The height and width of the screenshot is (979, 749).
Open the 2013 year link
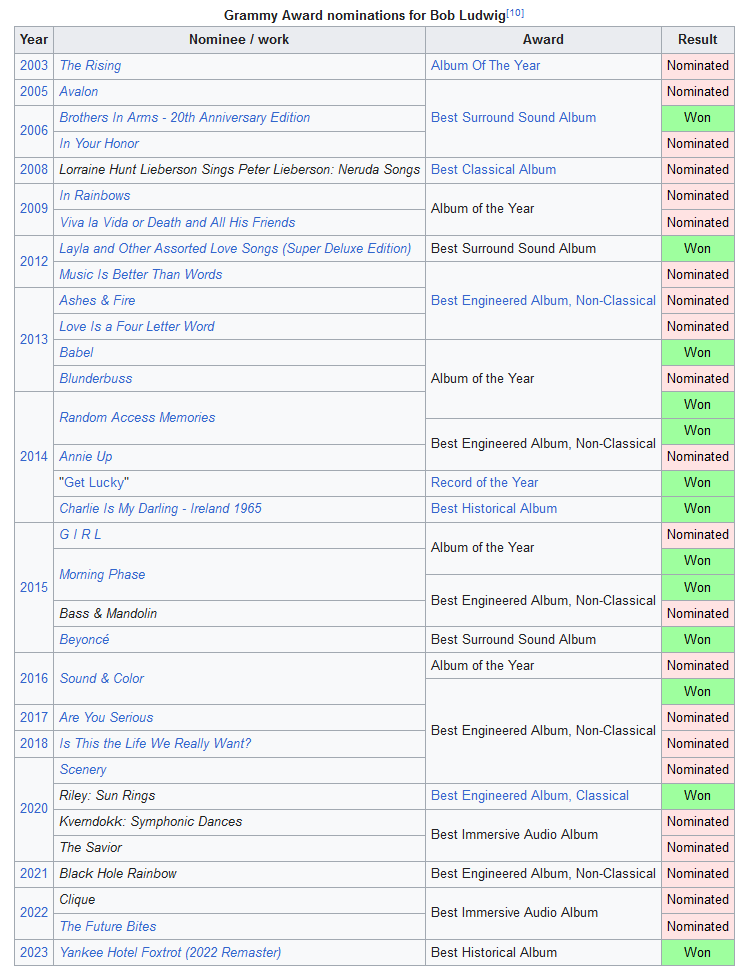pyautogui.click(x=34, y=340)
